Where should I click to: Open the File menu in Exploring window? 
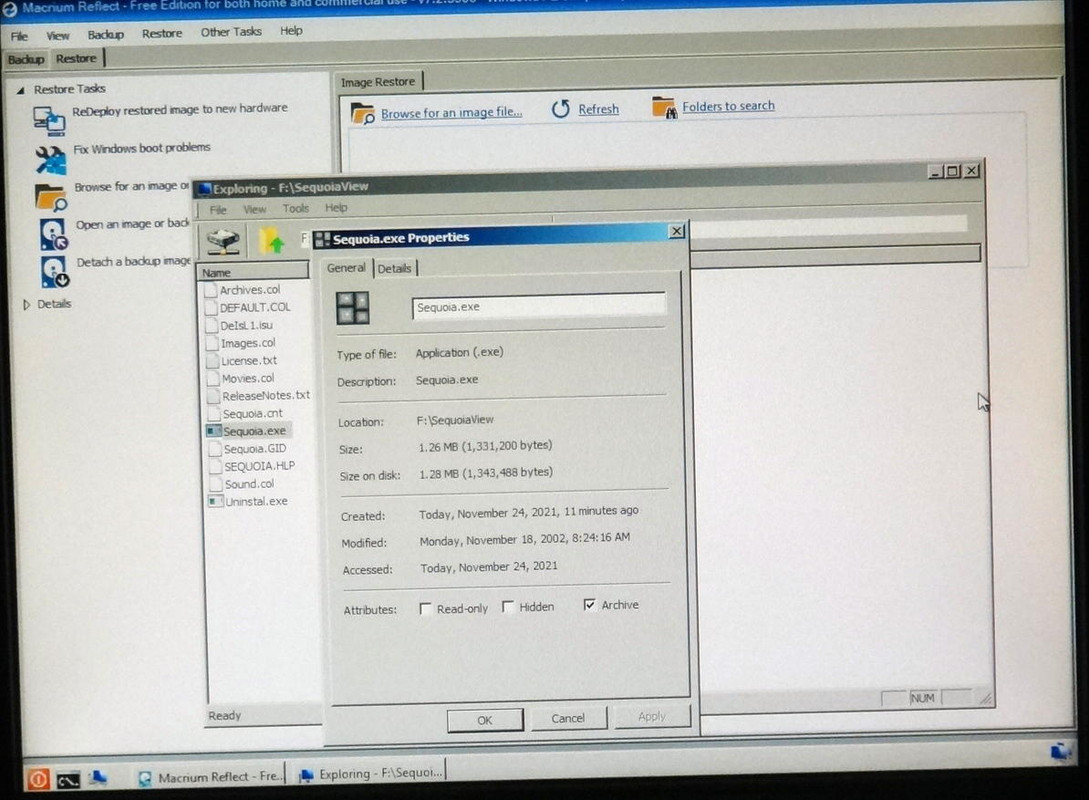click(218, 210)
